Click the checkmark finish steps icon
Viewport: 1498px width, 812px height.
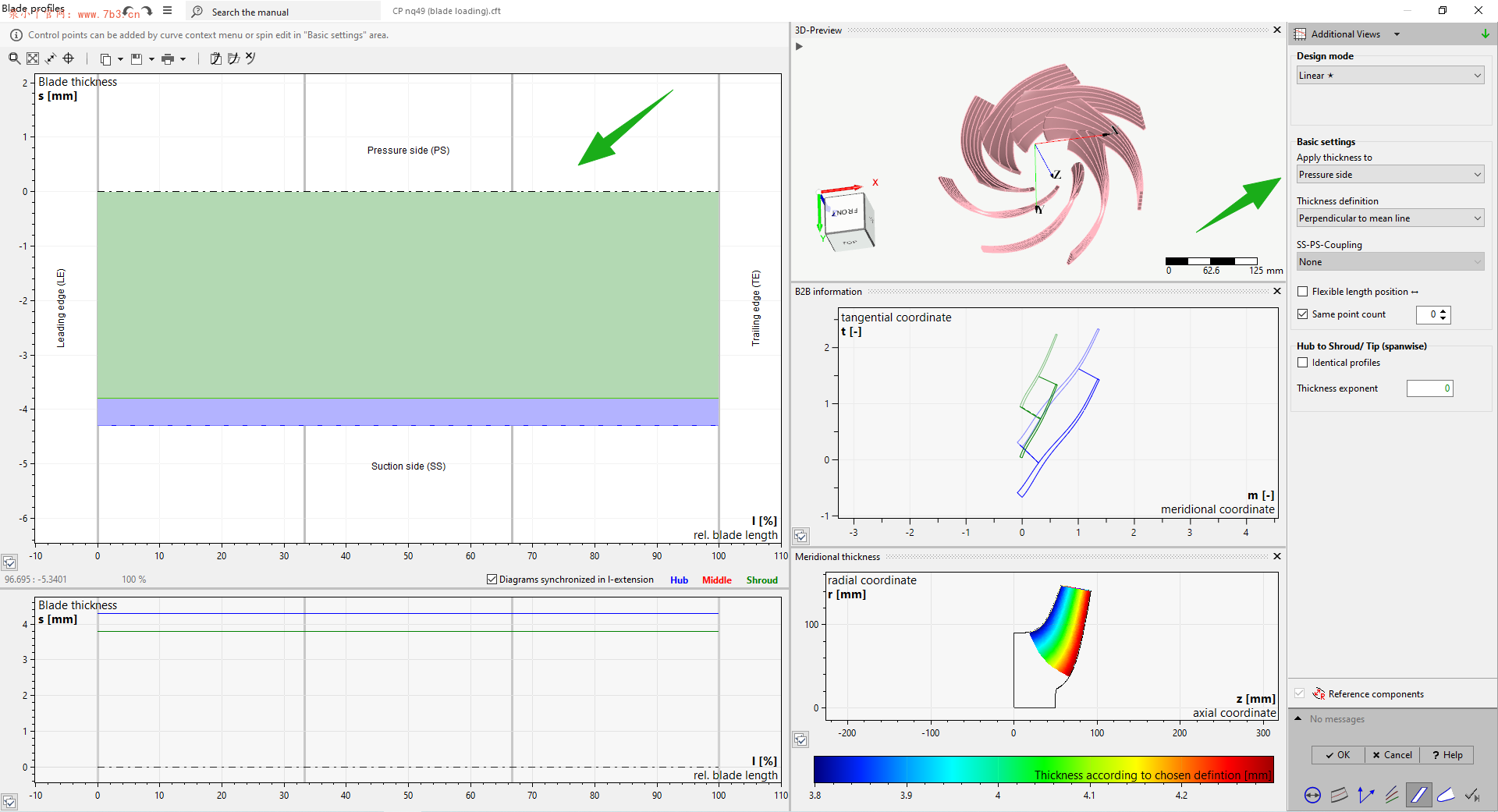[1472, 796]
